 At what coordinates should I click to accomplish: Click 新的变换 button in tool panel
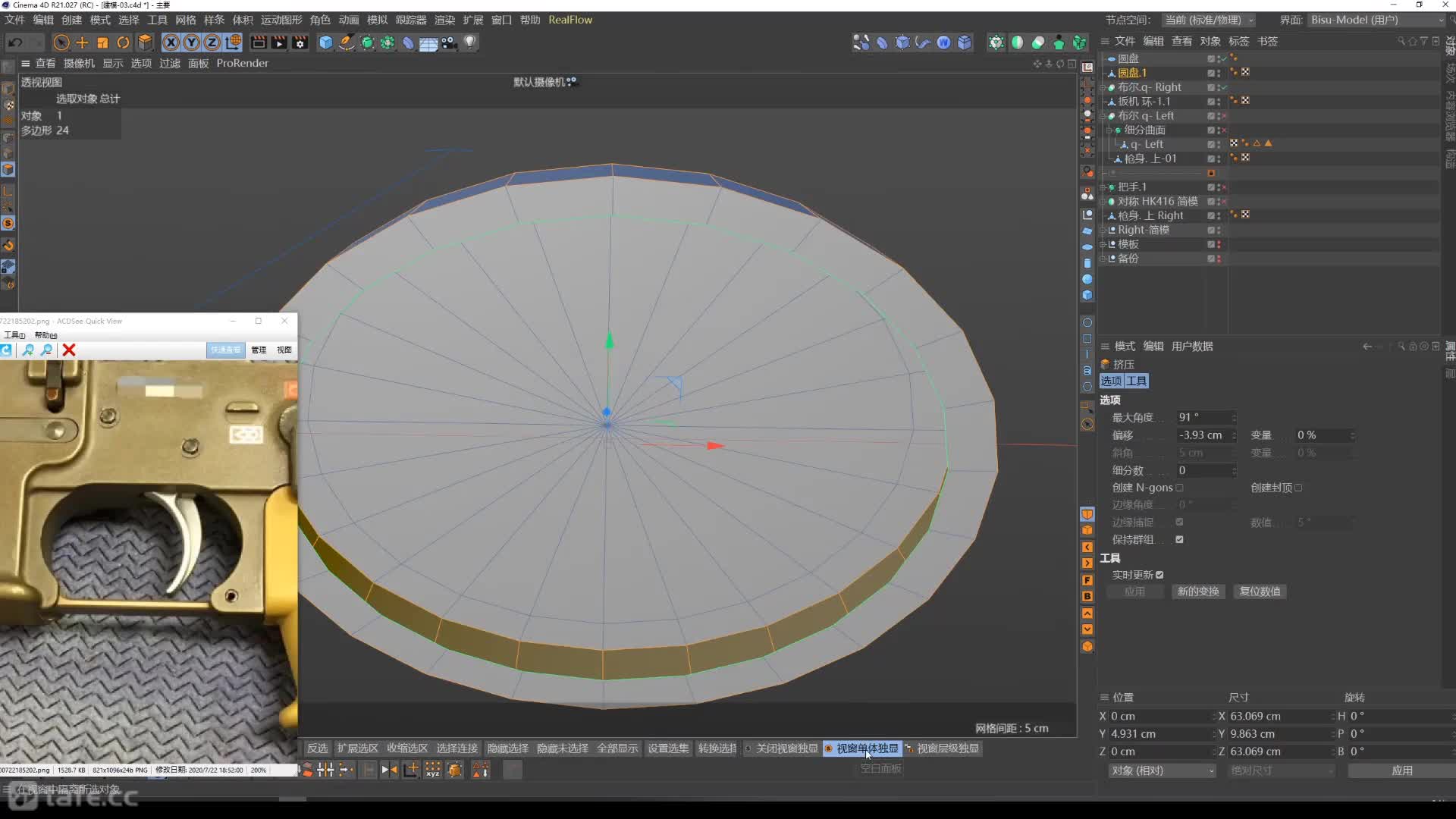pyautogui.click(x=1198, y=591)
